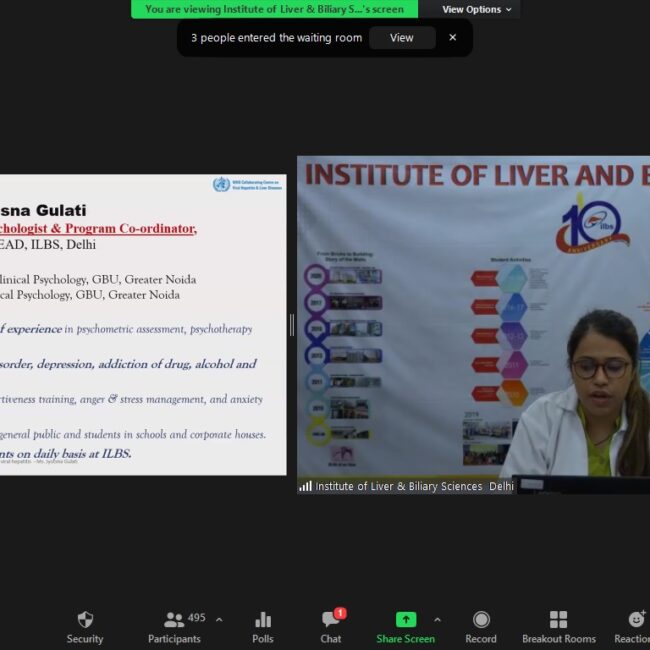The width and height of the screenshot is (650, 650).
Task: Click the unread badge on Chat
Action: [340, 613]
